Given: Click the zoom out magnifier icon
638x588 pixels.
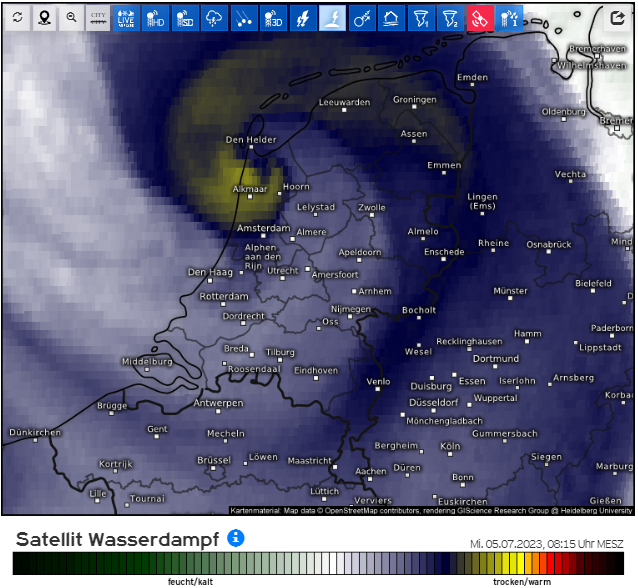Looking at the screenshot, I should (x=71, y=17).
